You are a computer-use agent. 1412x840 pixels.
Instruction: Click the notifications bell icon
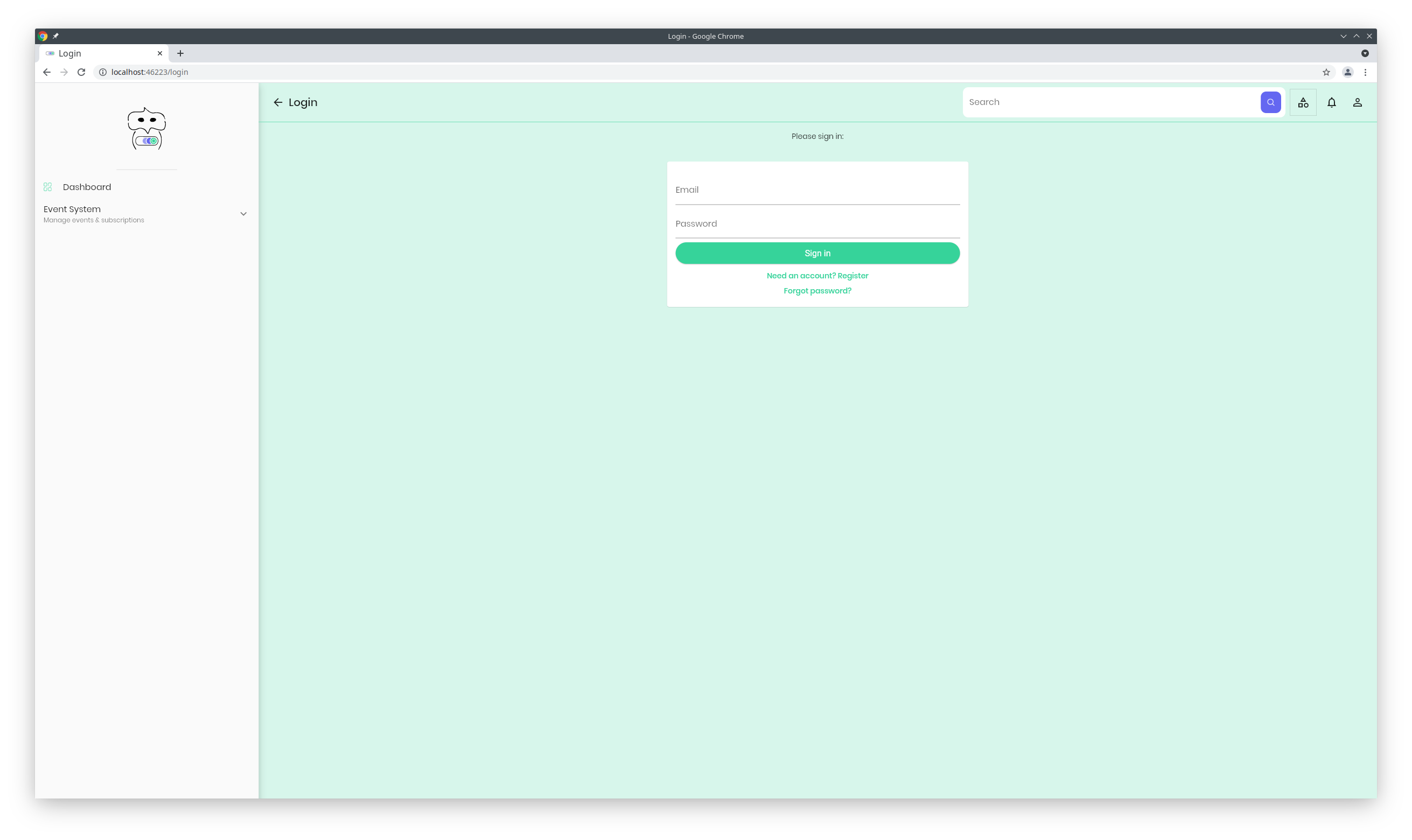coord(1331,102)
